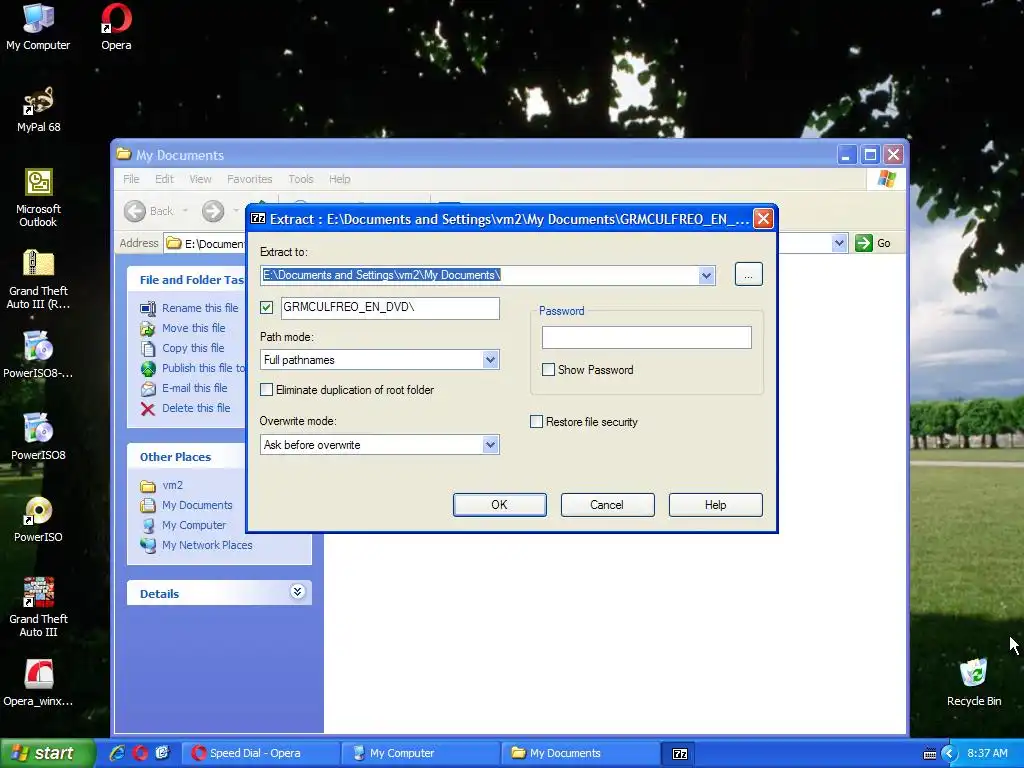This screenshot has height=768, width=1024.
Task: Select the PowerISO8-... installer icon
Action: click(x=38, y=355)
